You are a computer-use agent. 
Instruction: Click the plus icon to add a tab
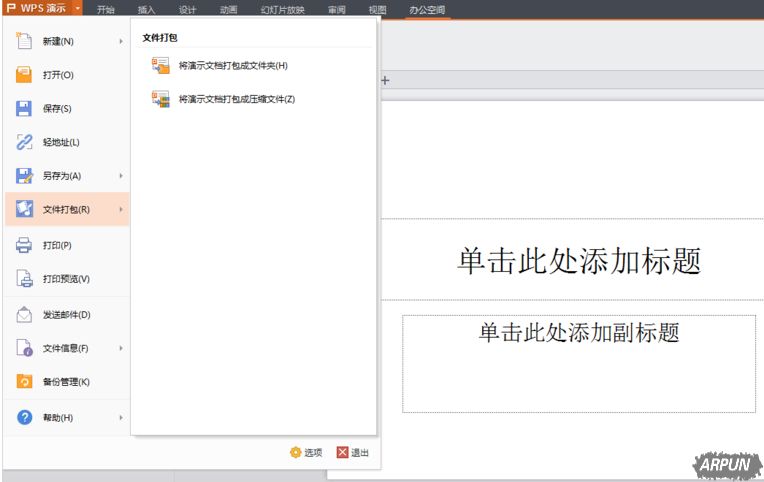coord(385,80)
